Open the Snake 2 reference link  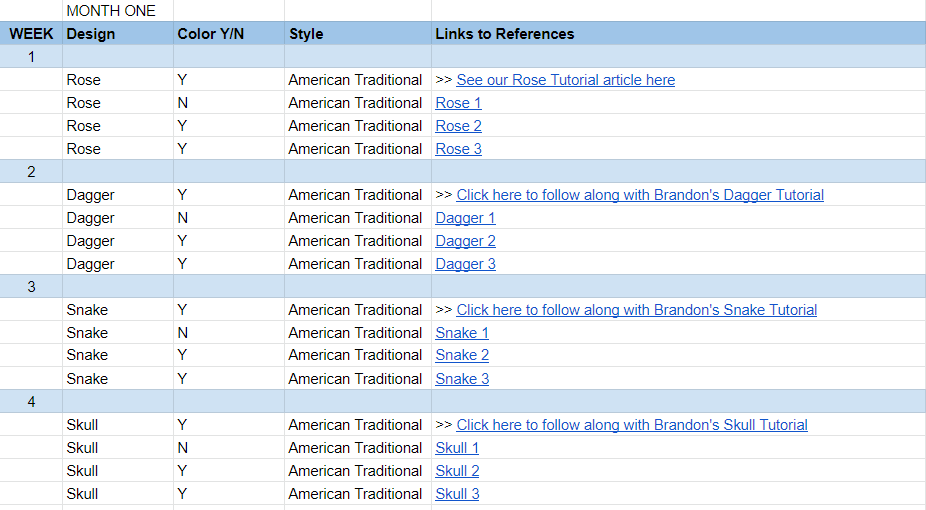coord(462,355)
